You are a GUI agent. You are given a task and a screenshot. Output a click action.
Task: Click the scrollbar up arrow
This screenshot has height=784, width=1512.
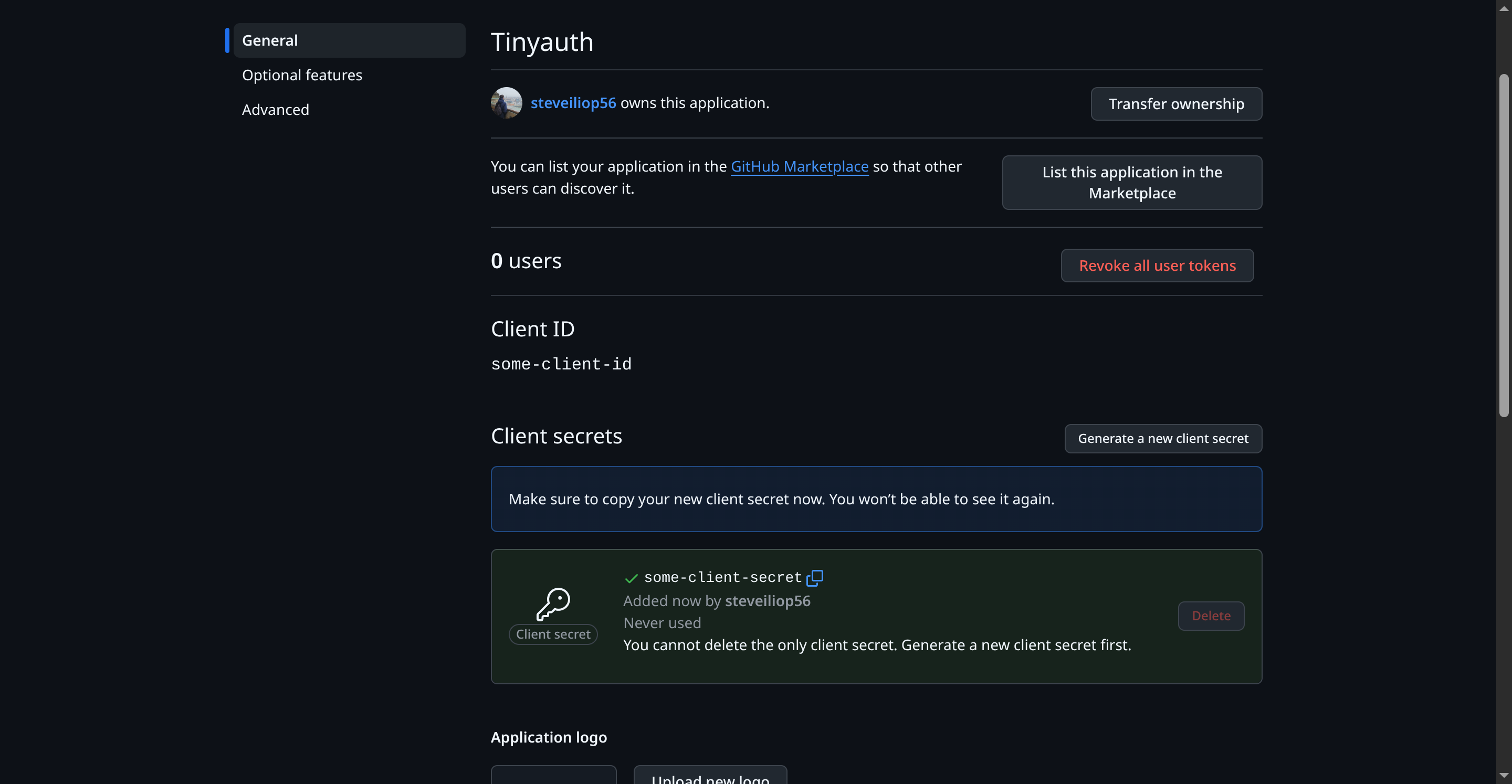click(1504, 8)
